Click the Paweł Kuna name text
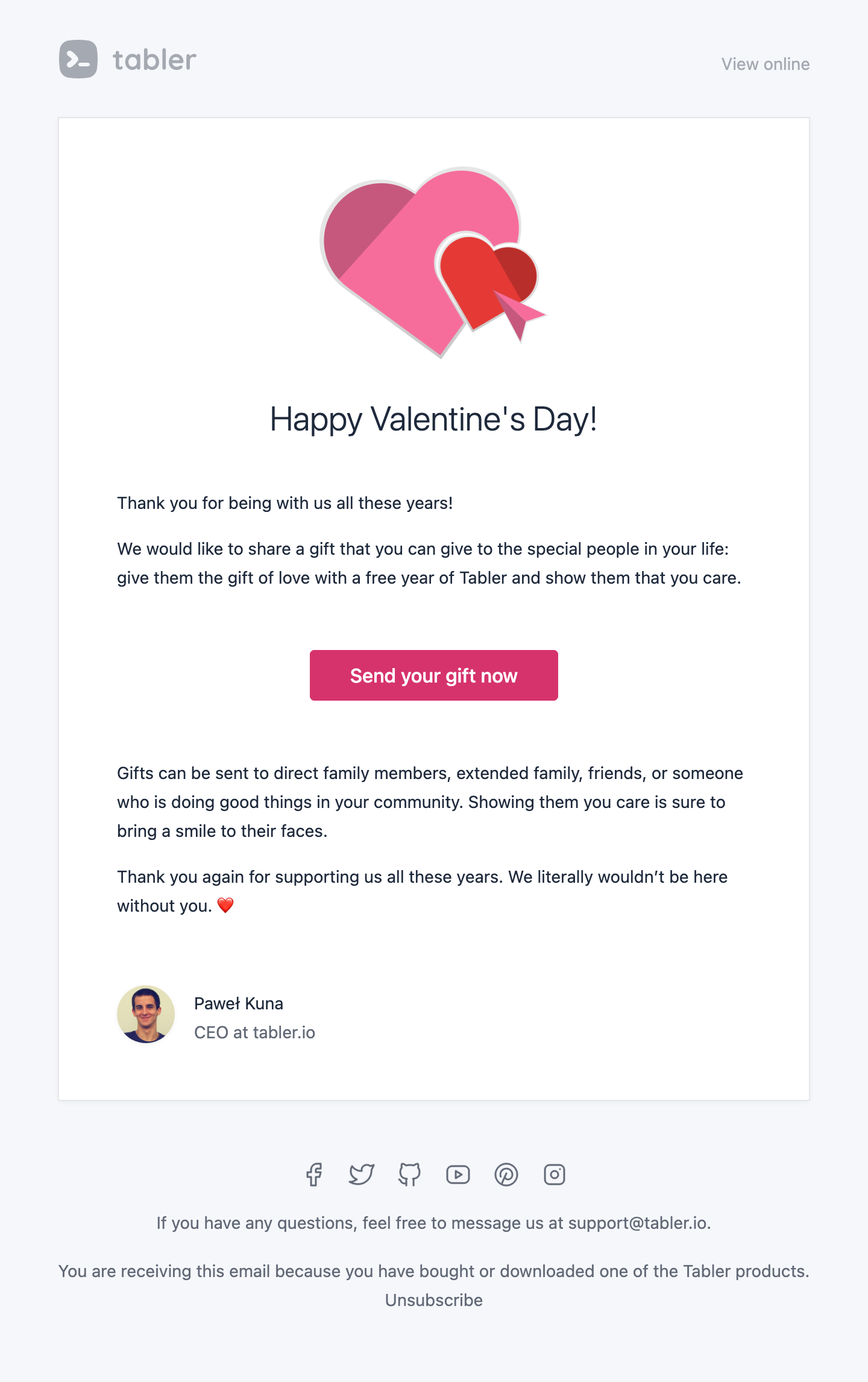This screenshot has width=868, height=1382. coord(239,1003)
